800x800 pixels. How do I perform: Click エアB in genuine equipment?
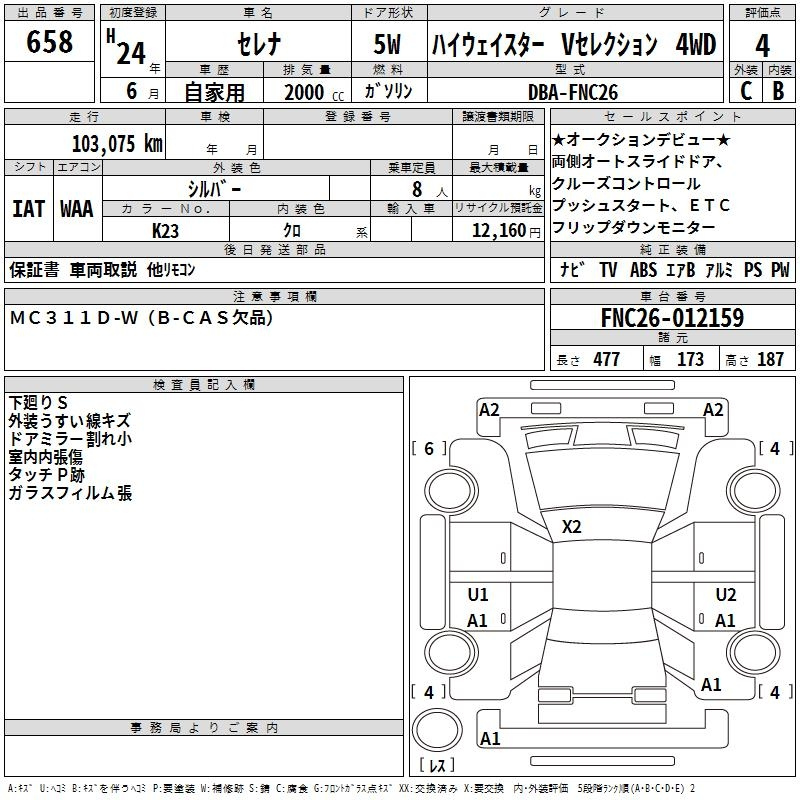point(681,269)
